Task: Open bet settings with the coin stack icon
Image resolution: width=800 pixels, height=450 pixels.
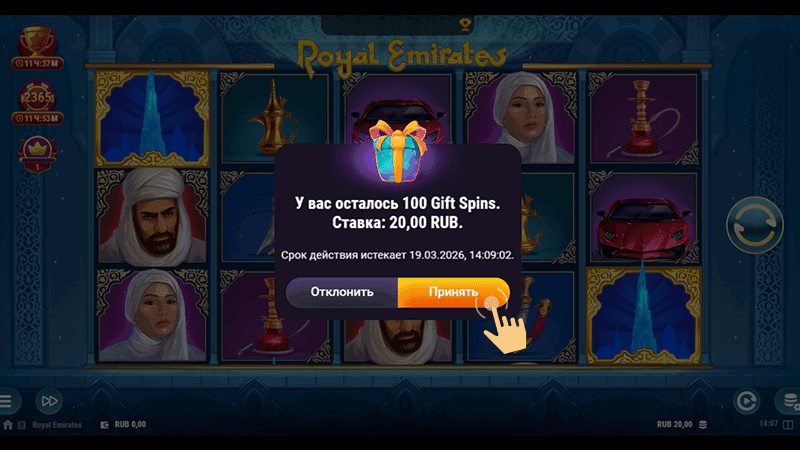Action: (x=790, y=401)
